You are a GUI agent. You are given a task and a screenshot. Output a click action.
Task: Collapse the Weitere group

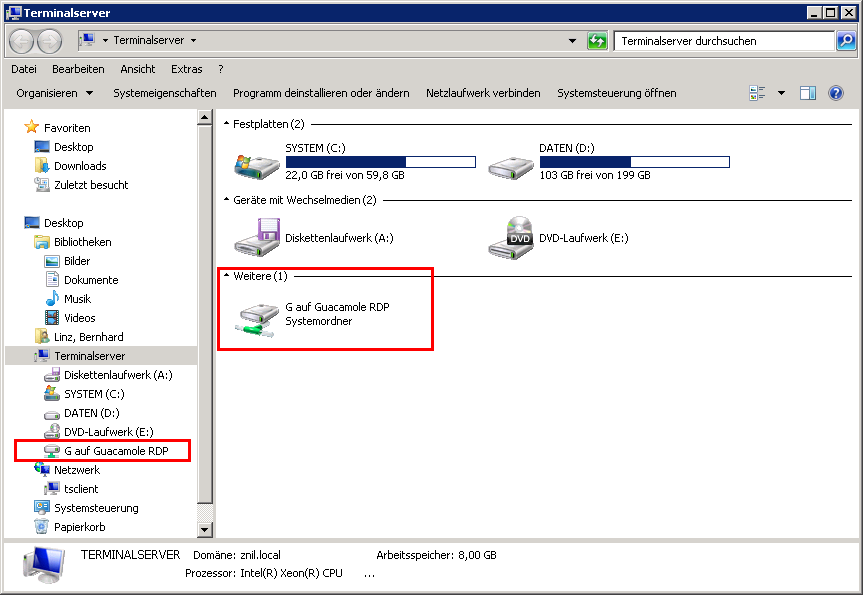226,276
